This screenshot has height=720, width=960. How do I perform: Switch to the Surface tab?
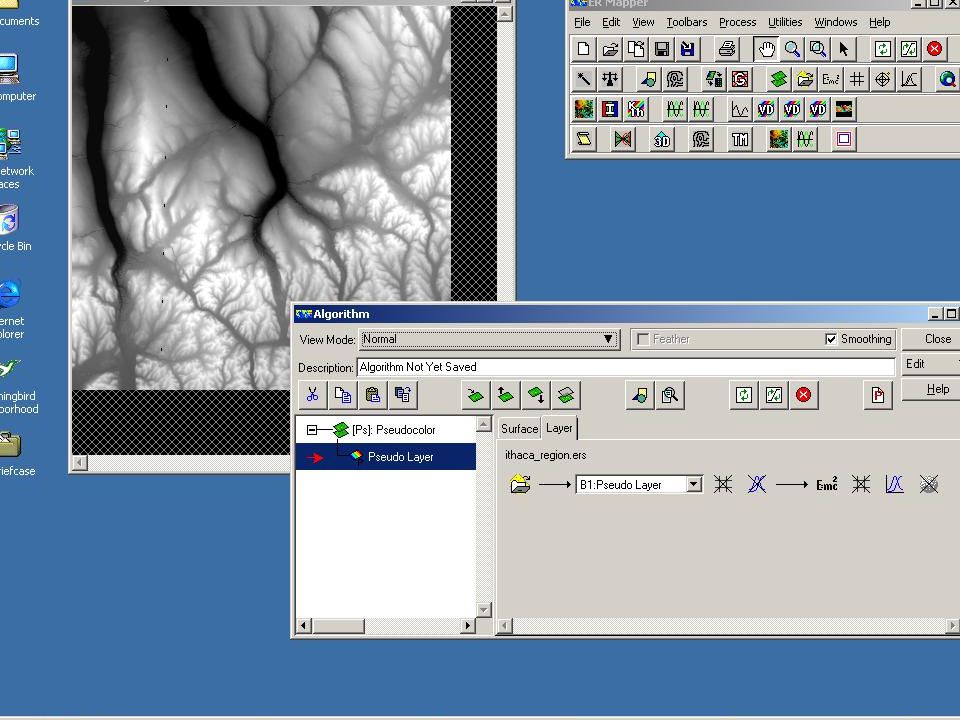click(x=519, y=429)
